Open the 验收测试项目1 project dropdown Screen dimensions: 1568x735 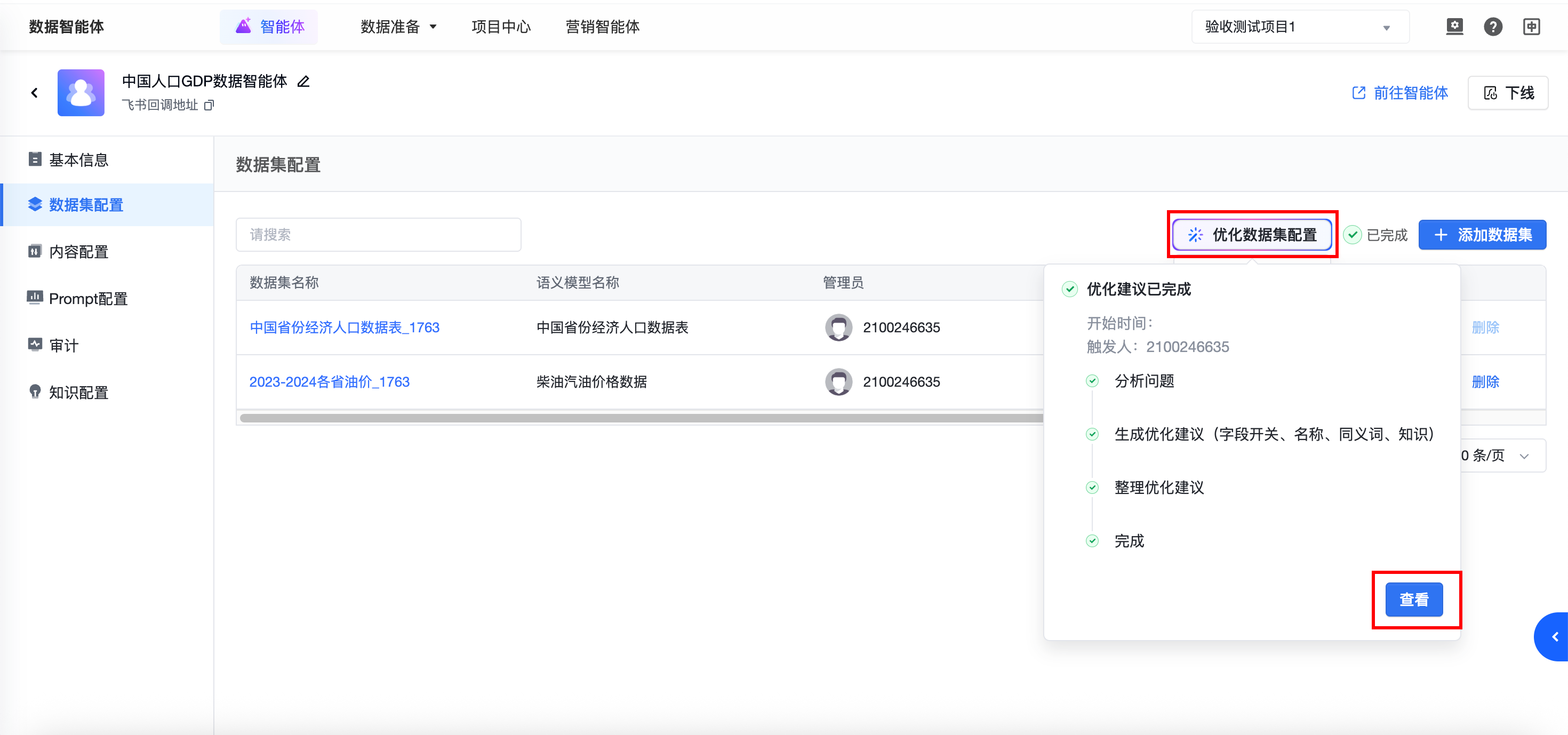[x=1300, y=27]
